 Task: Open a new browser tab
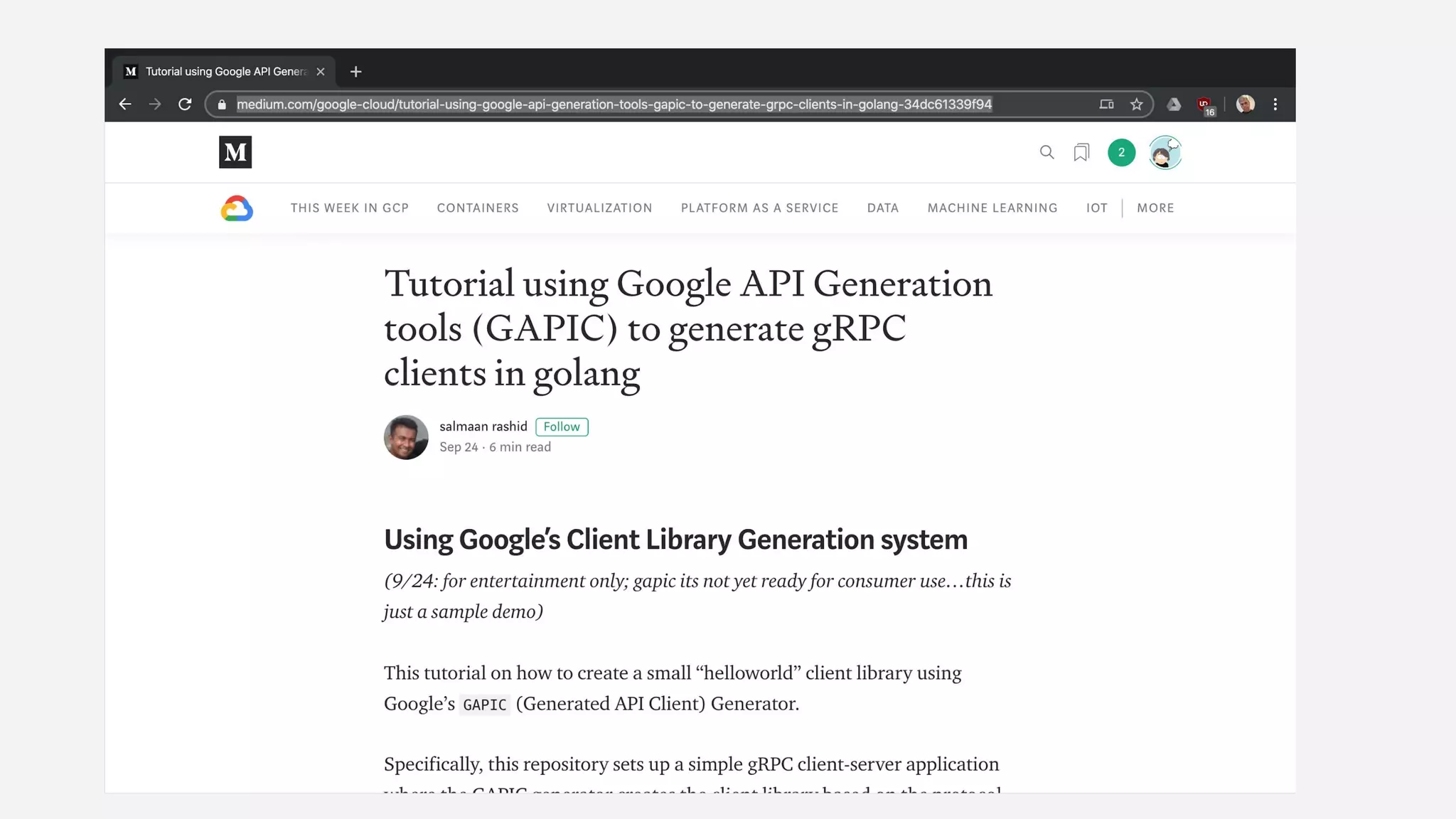coord(356,72)
